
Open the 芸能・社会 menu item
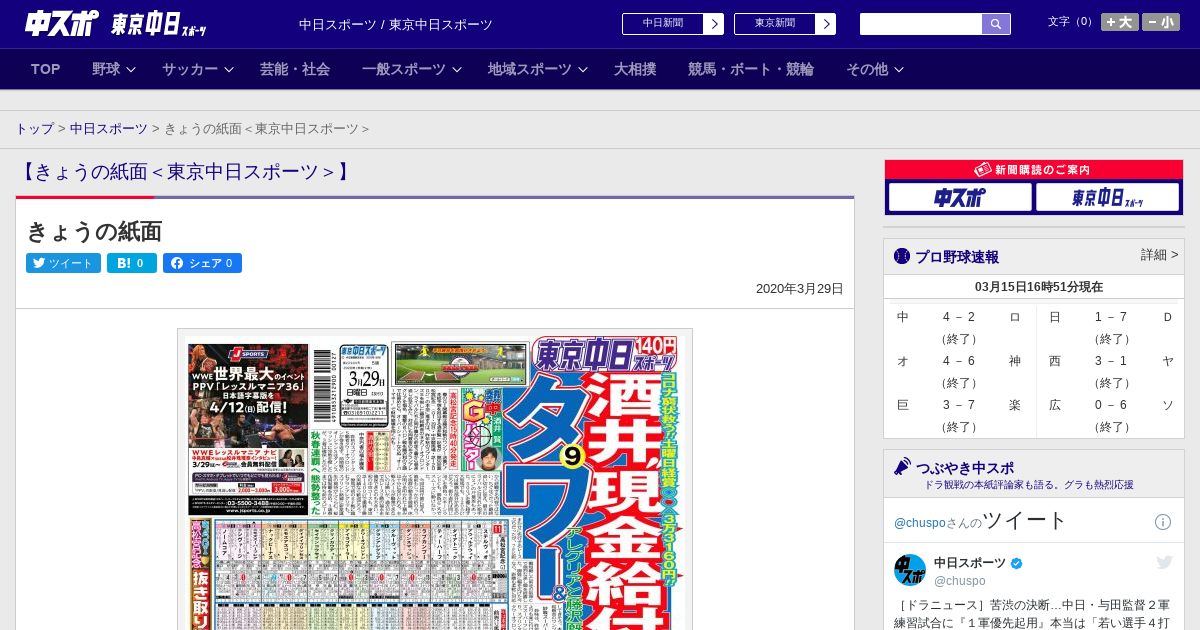(x=295, y=69)
